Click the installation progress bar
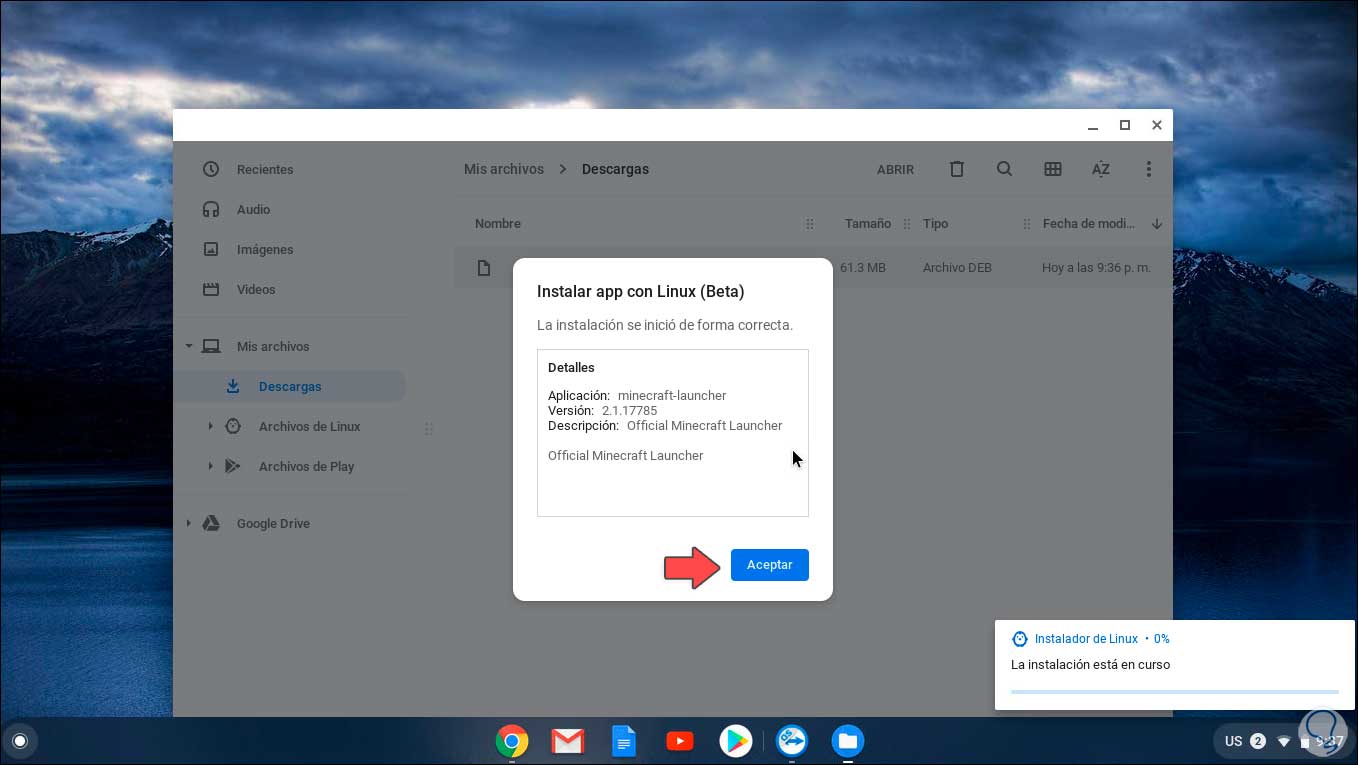The image size is (1358, 765). tap(1174, 691)
